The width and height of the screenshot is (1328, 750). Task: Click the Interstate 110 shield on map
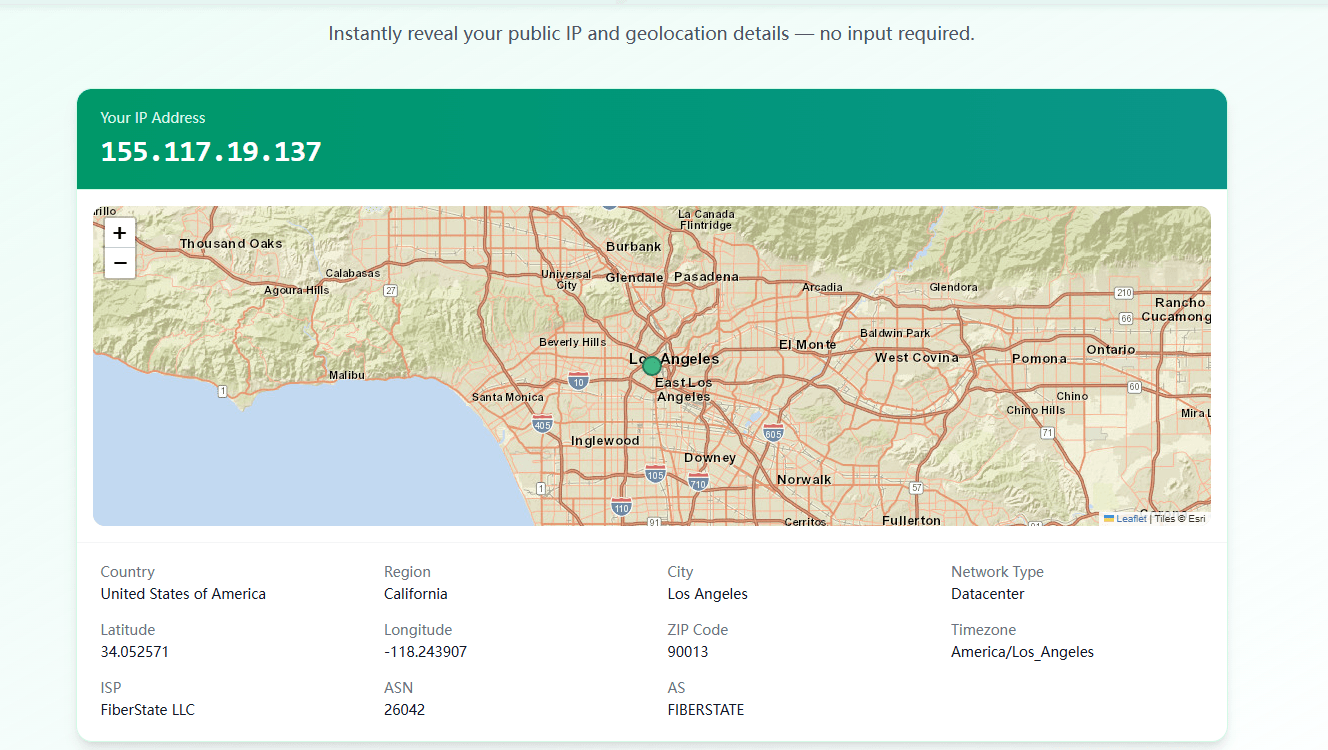click(x=621, y=507)
